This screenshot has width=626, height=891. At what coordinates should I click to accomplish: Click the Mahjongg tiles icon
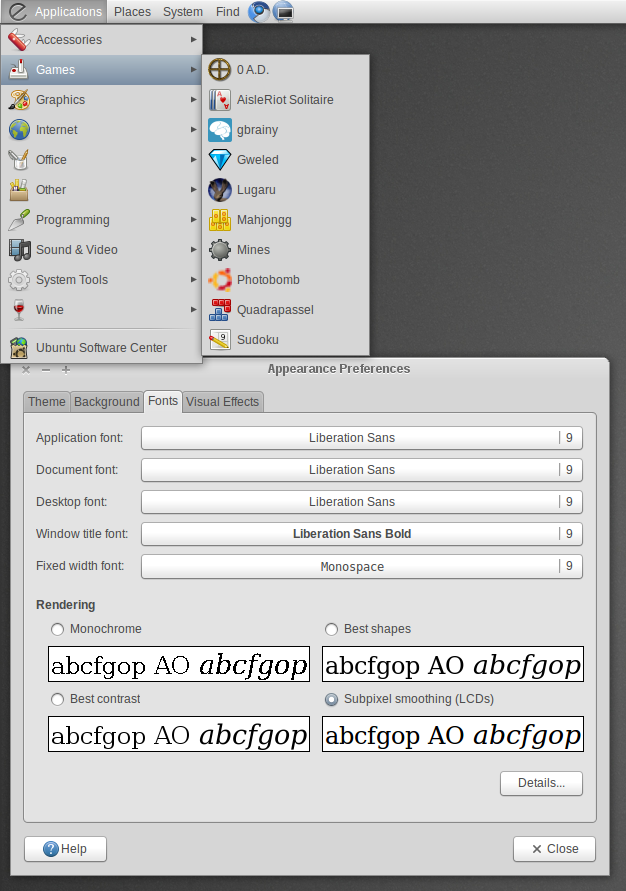coord(219,220)
